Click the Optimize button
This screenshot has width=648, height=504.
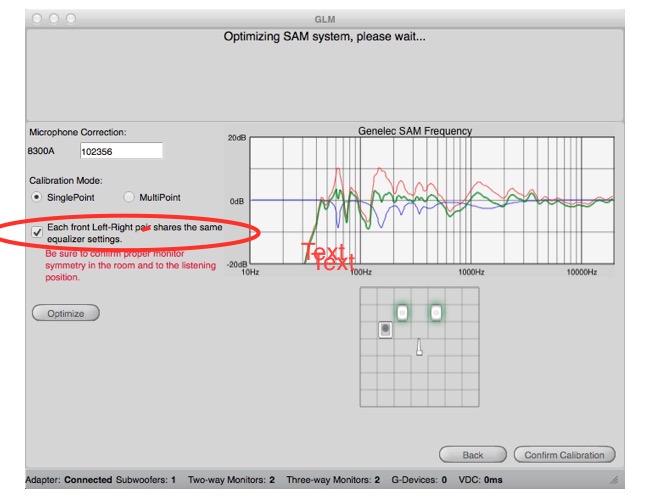[66, 313]
